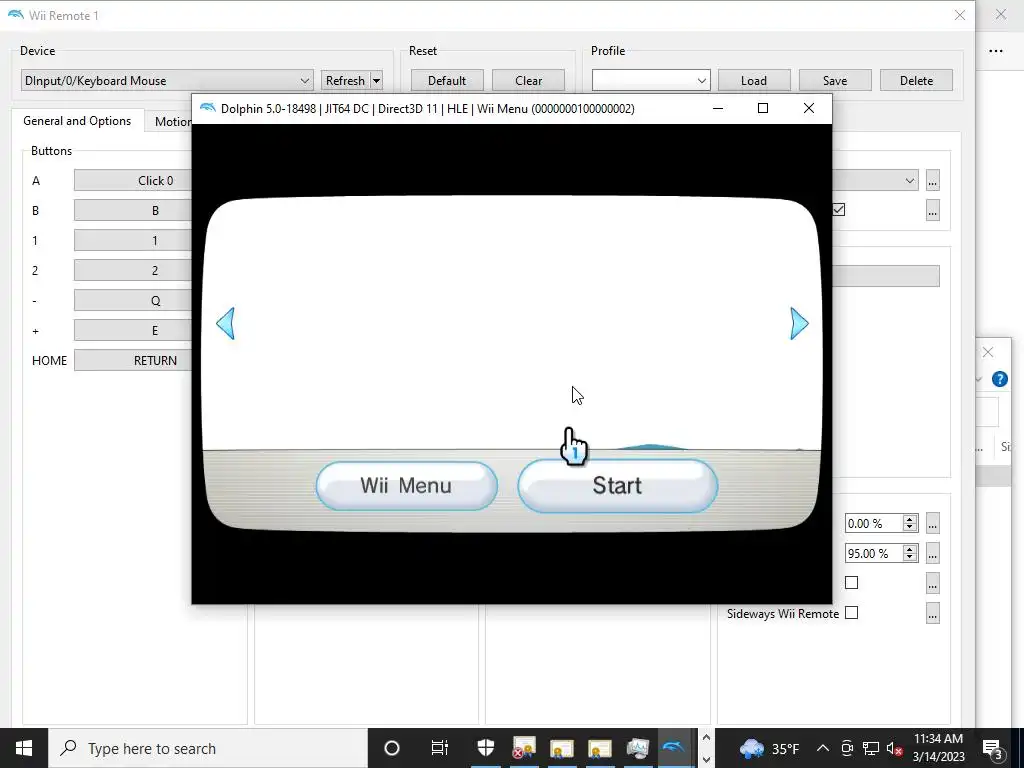The width and height of the screenshot is (1024, 768).
Task: Increase the 95.00 % spinner value
Action: 910,549
